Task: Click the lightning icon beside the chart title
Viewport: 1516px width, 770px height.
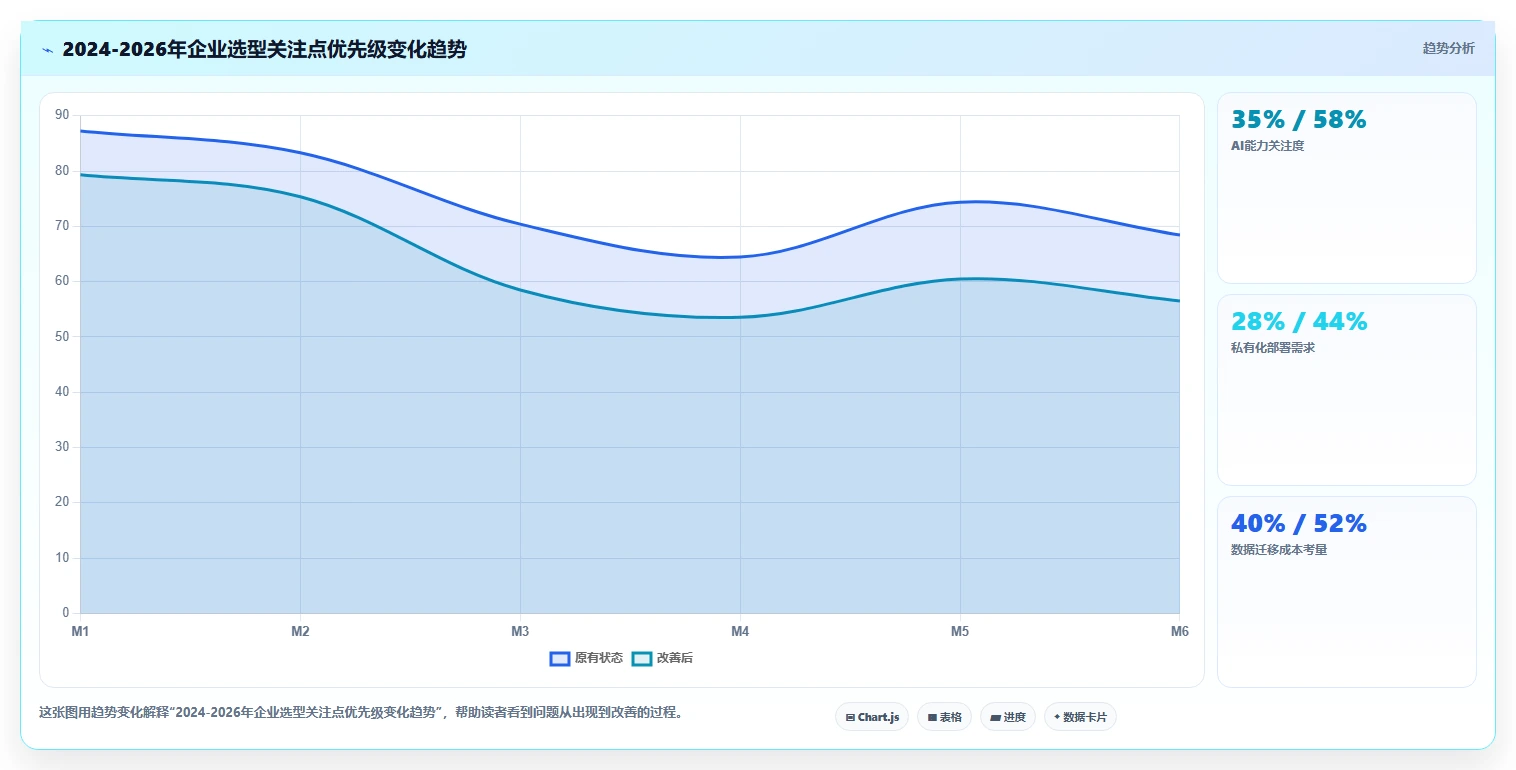Action: coord(47,50)
